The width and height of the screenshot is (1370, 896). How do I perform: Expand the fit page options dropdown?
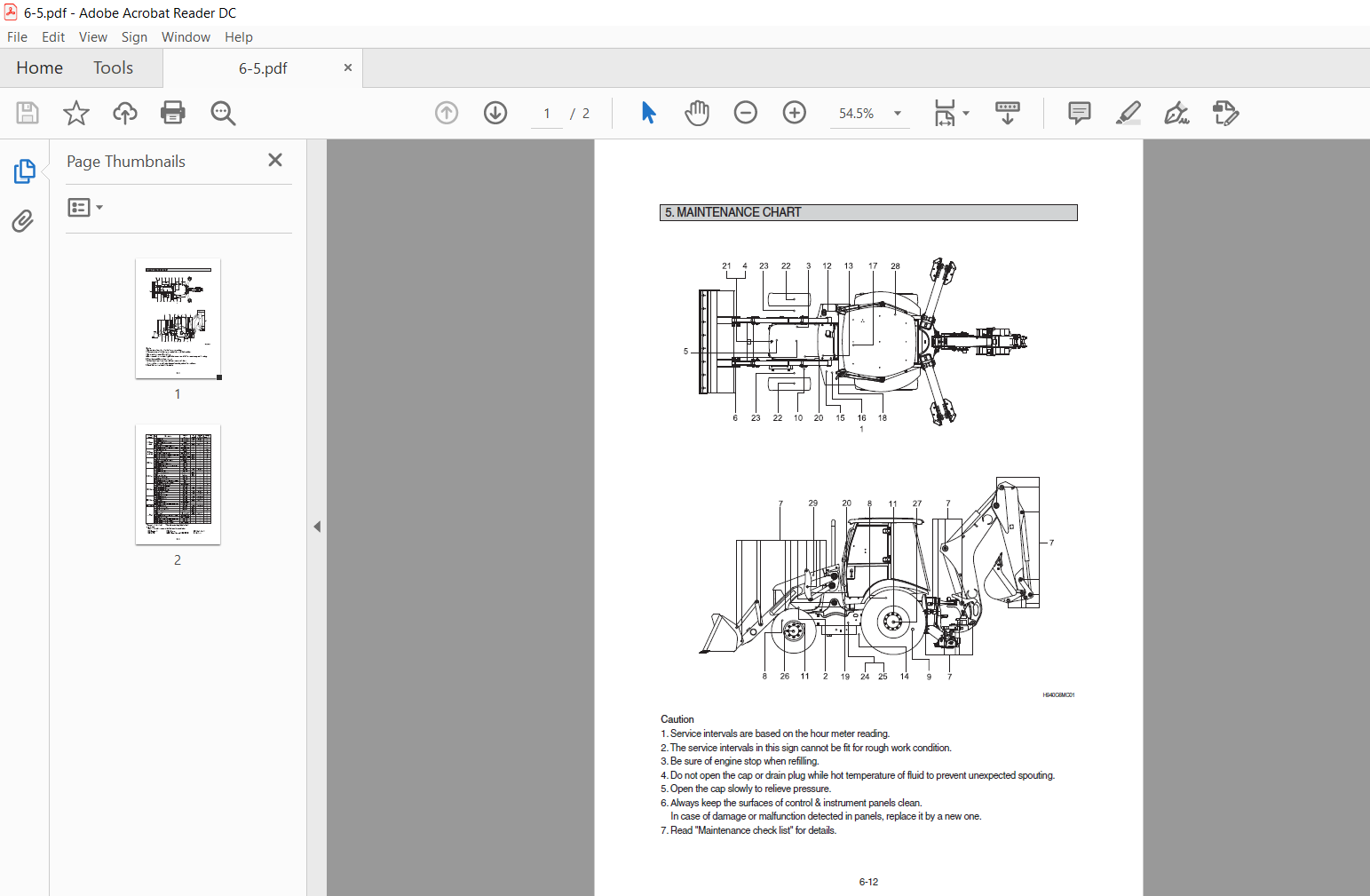[966, 114]
